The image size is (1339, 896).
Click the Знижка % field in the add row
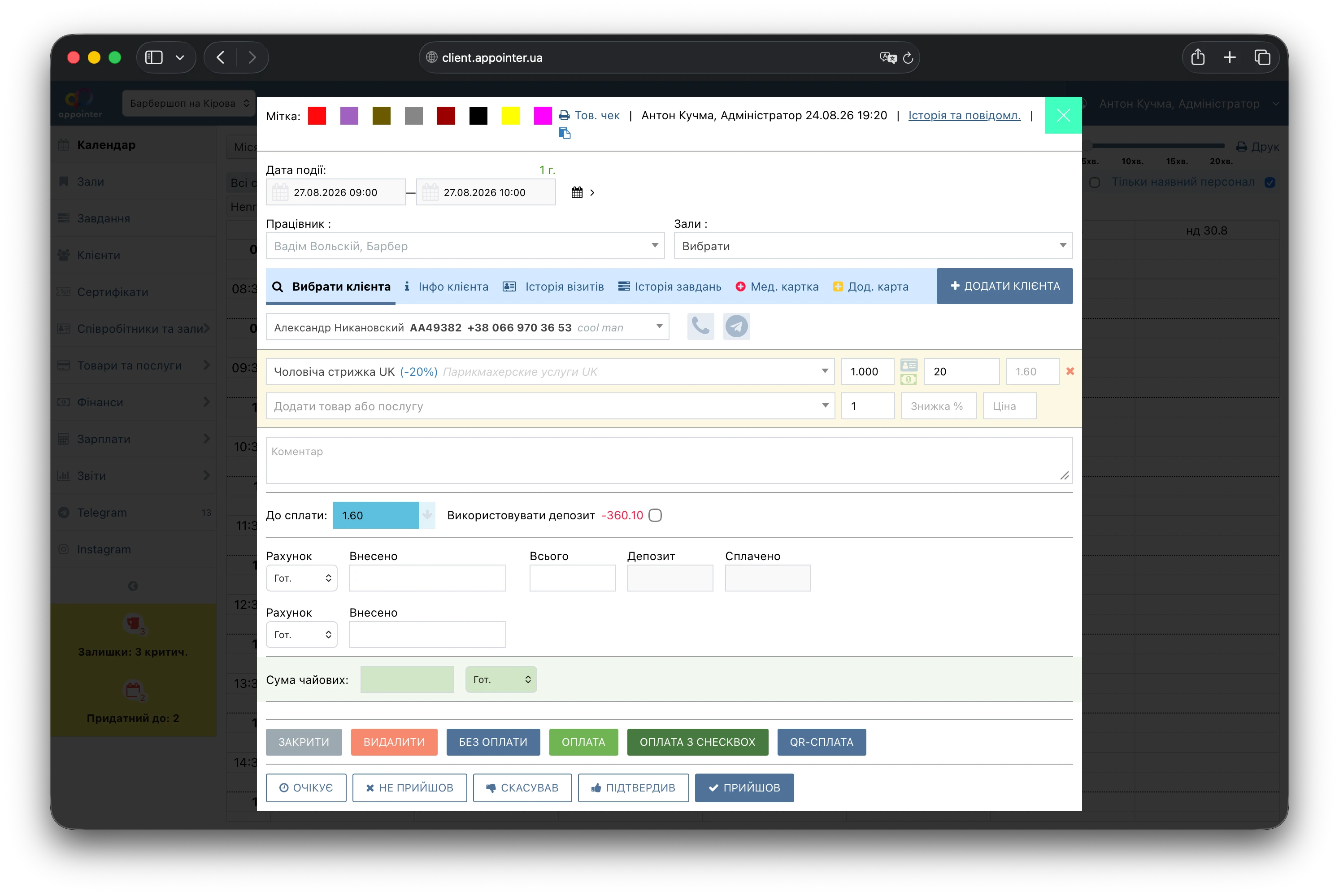(939, 406)
